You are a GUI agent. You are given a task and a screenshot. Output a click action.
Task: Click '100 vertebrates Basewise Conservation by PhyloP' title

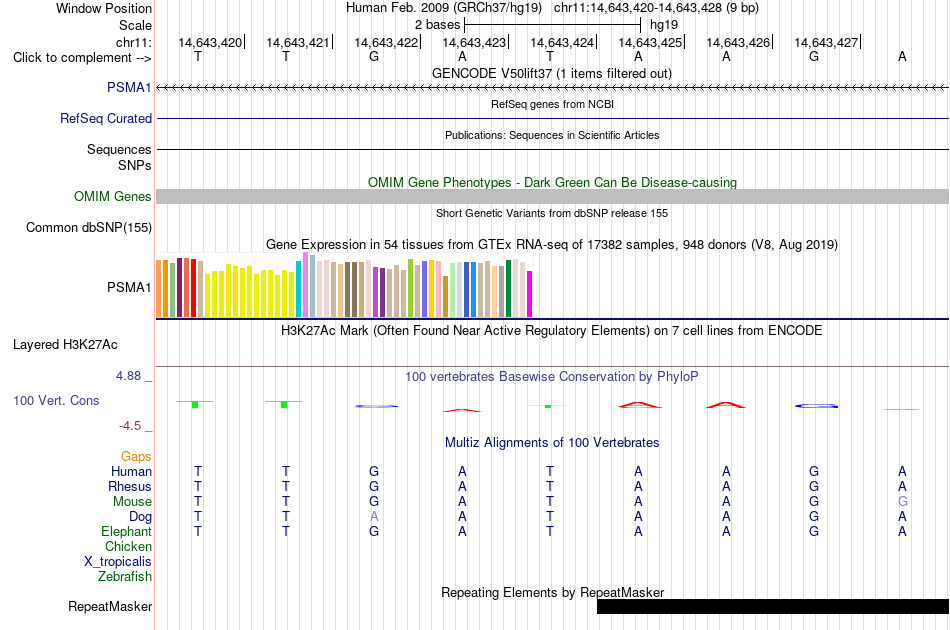(552, 377)
